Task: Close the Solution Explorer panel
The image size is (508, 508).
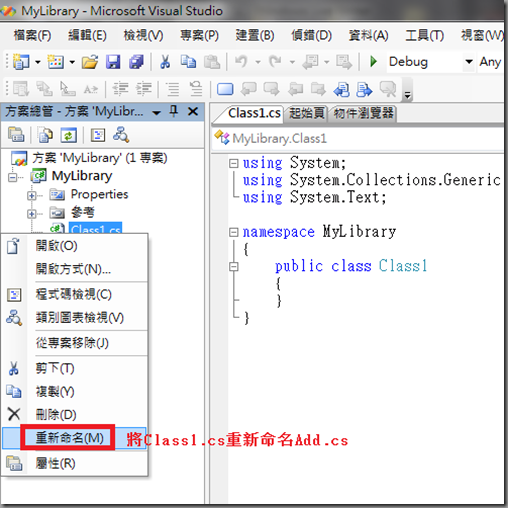Action: [x=193, y=111]
